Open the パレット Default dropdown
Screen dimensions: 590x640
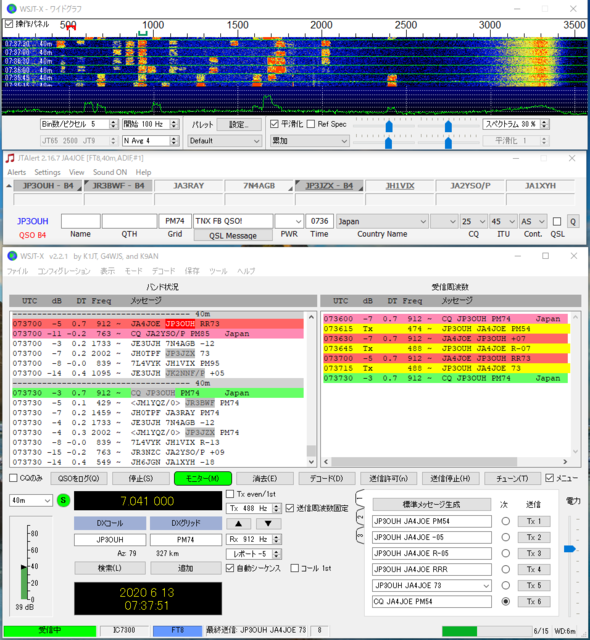point(224,141)
